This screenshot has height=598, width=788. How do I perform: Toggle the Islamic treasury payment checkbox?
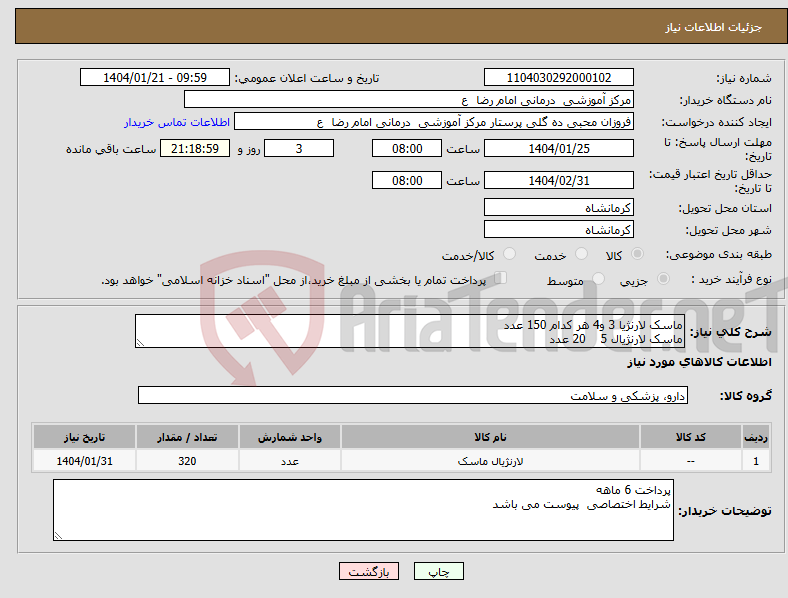[x=501, y=278]
